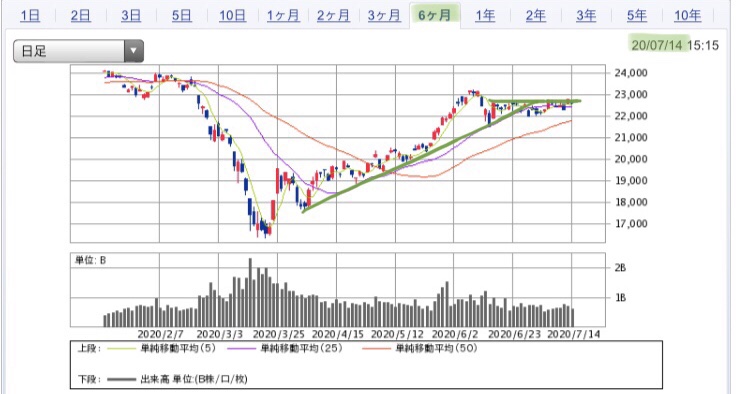Switch chart to 10日 range
This screenshot has width=746, height=394.
[232, 16]
